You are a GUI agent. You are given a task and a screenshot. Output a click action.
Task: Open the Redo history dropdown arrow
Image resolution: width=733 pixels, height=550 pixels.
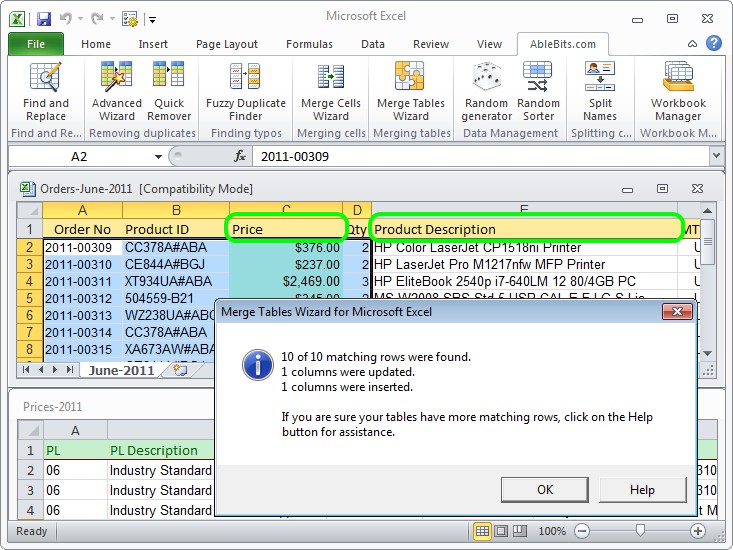112,19
